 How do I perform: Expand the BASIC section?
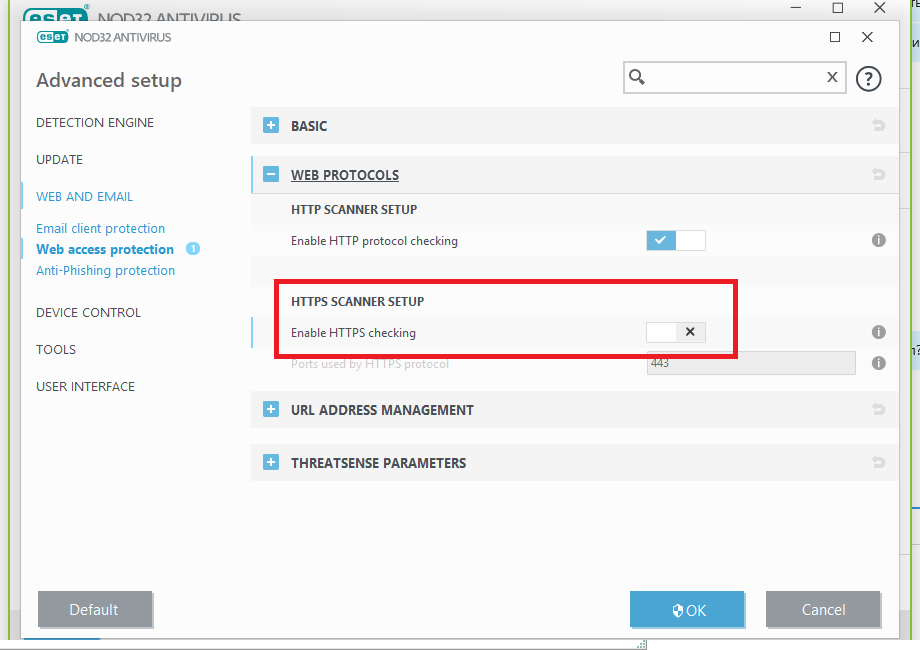point(270,126)
